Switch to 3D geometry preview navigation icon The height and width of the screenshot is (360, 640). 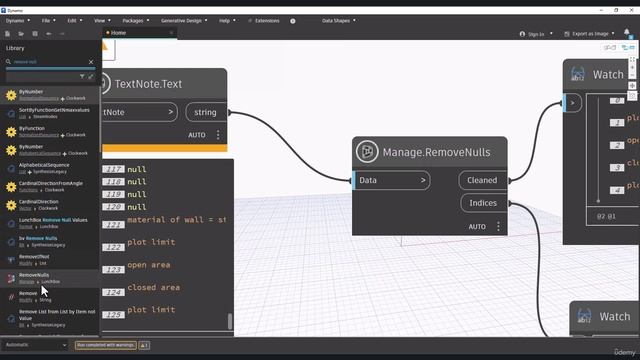pos(610,48)
